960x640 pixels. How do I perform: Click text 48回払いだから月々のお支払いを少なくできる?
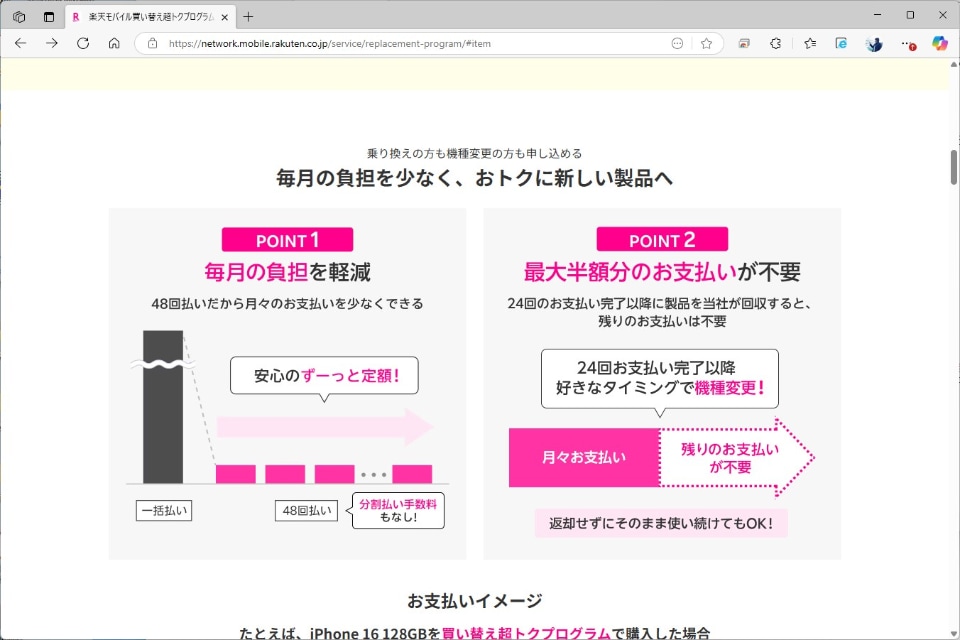287,304
